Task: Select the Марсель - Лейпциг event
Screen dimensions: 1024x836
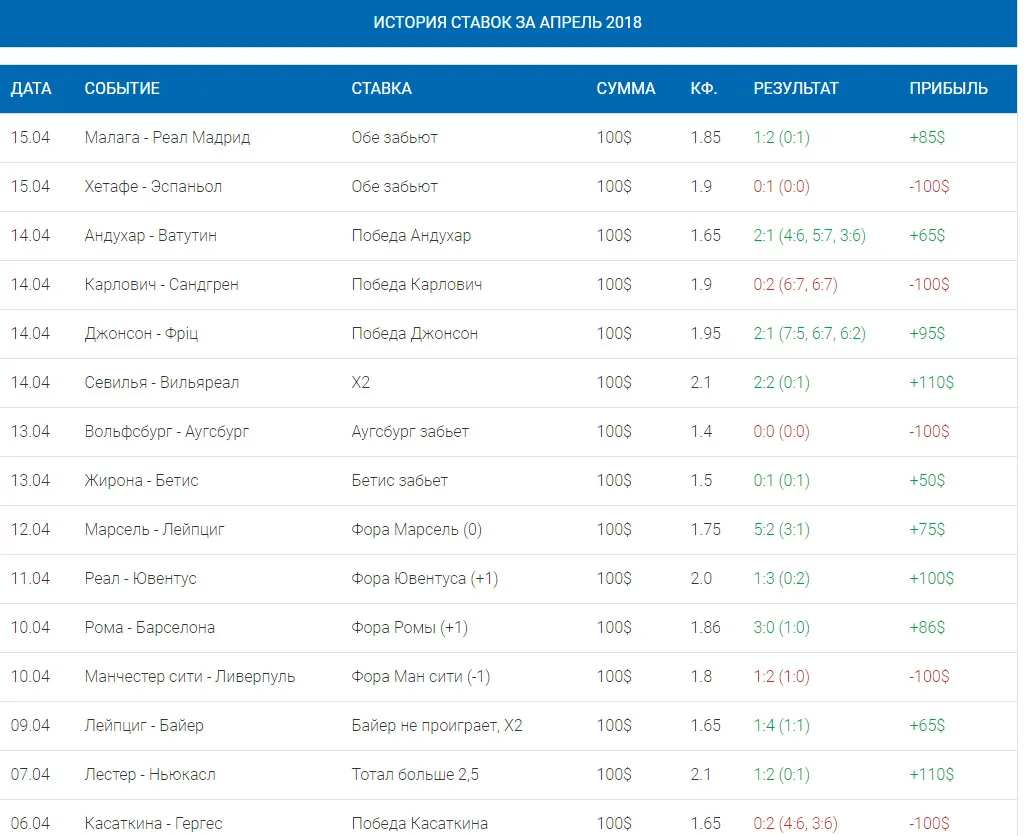Action: pyautogui.click(x=154, y=530)
